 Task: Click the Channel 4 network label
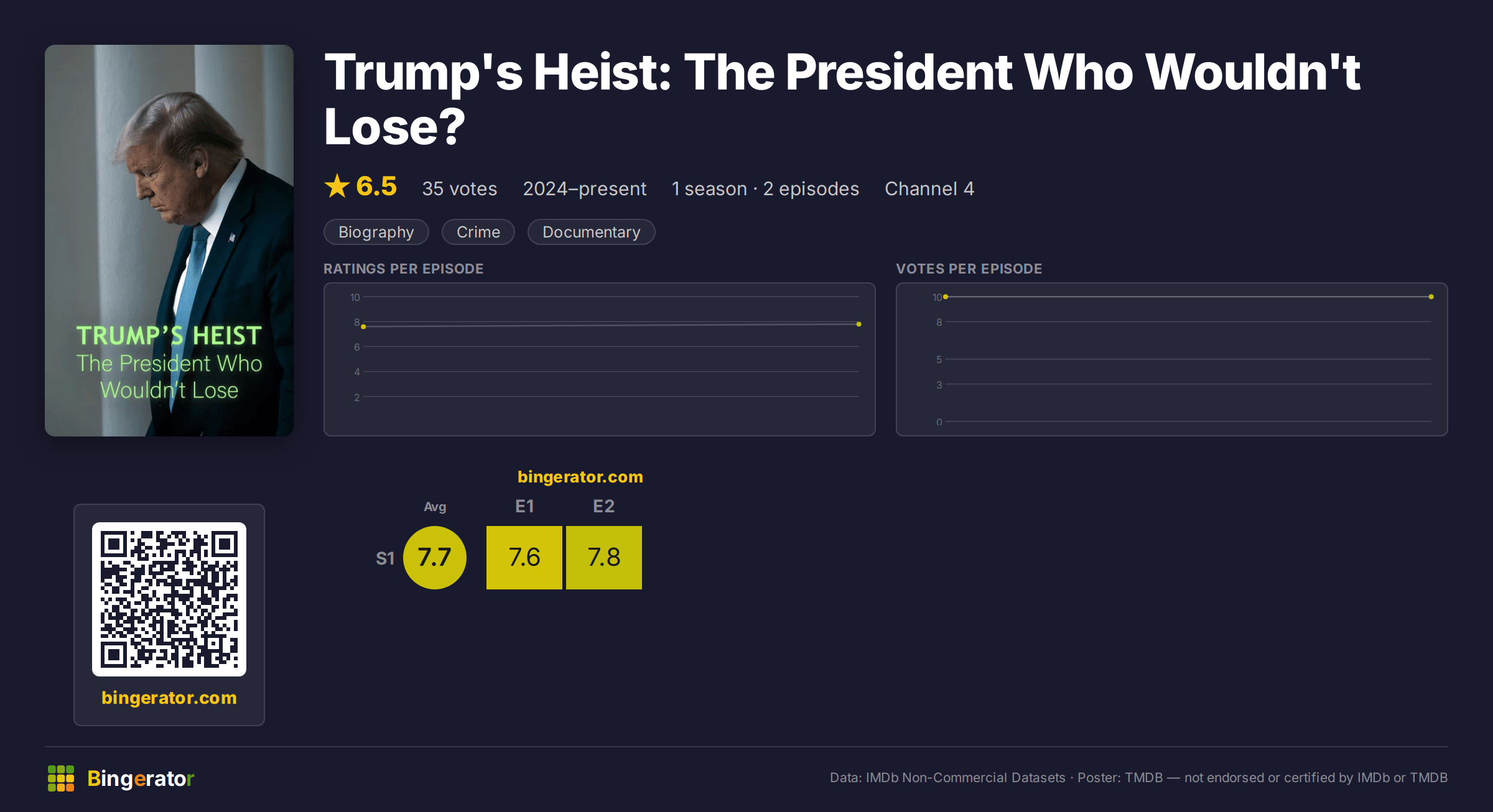[929, 188]
